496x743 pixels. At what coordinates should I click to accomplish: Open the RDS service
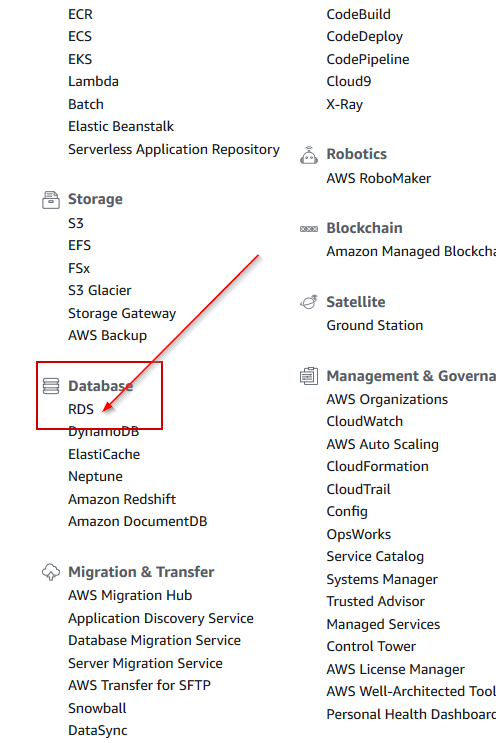(81, 409)
